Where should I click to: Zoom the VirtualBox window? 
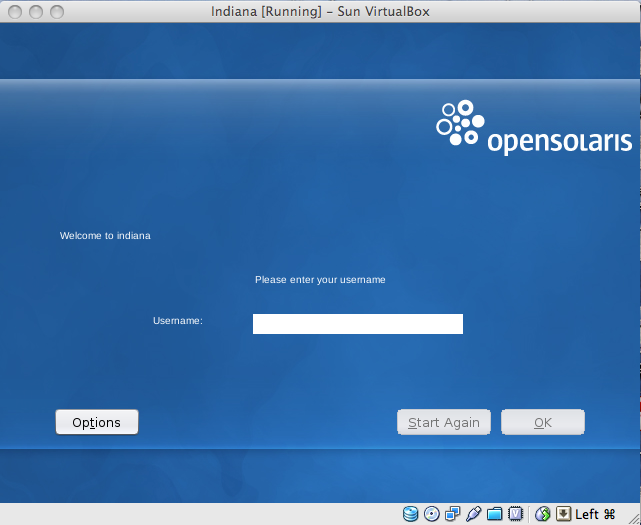[57, 12]
